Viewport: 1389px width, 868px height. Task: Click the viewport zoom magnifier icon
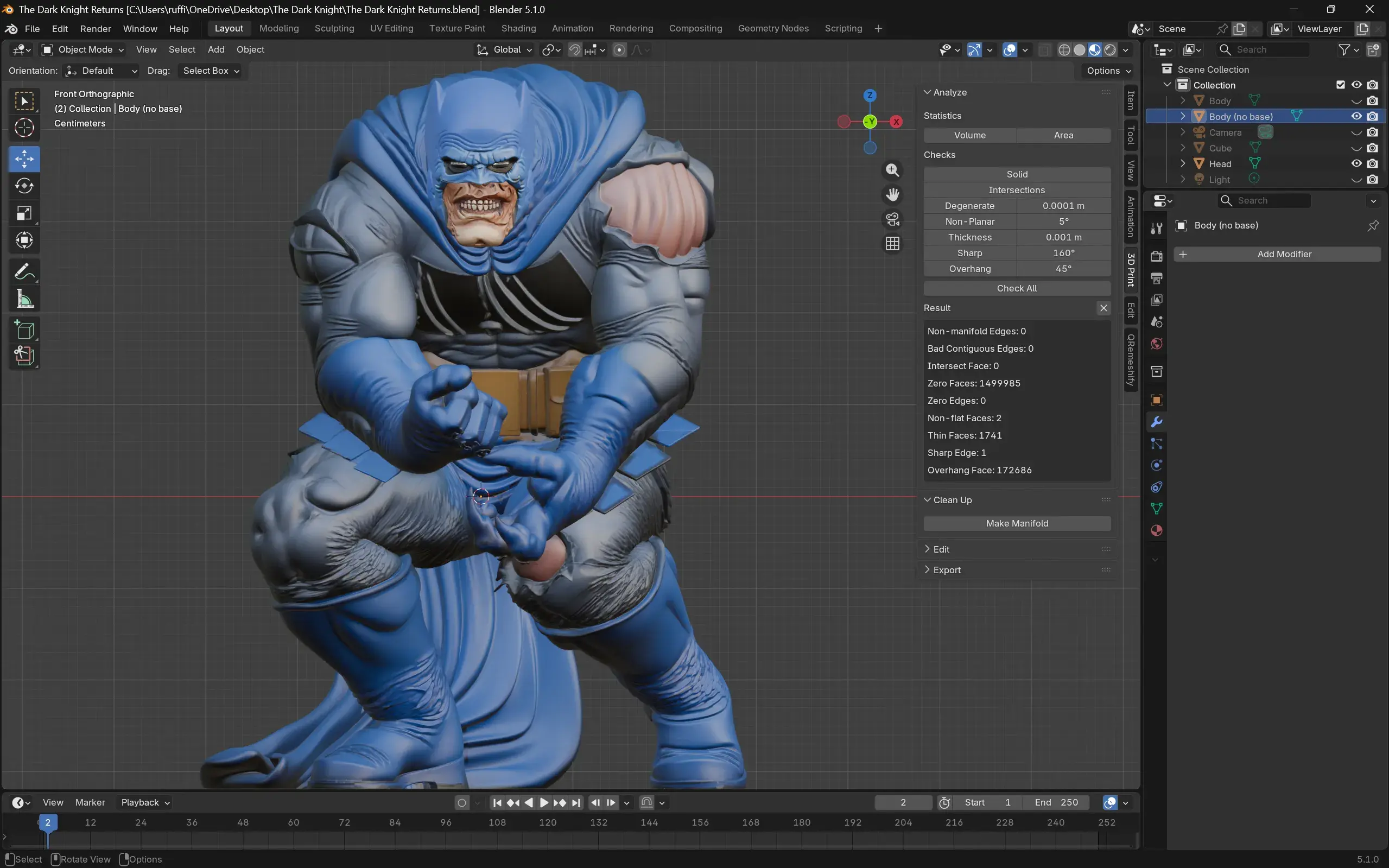(892, 170)
